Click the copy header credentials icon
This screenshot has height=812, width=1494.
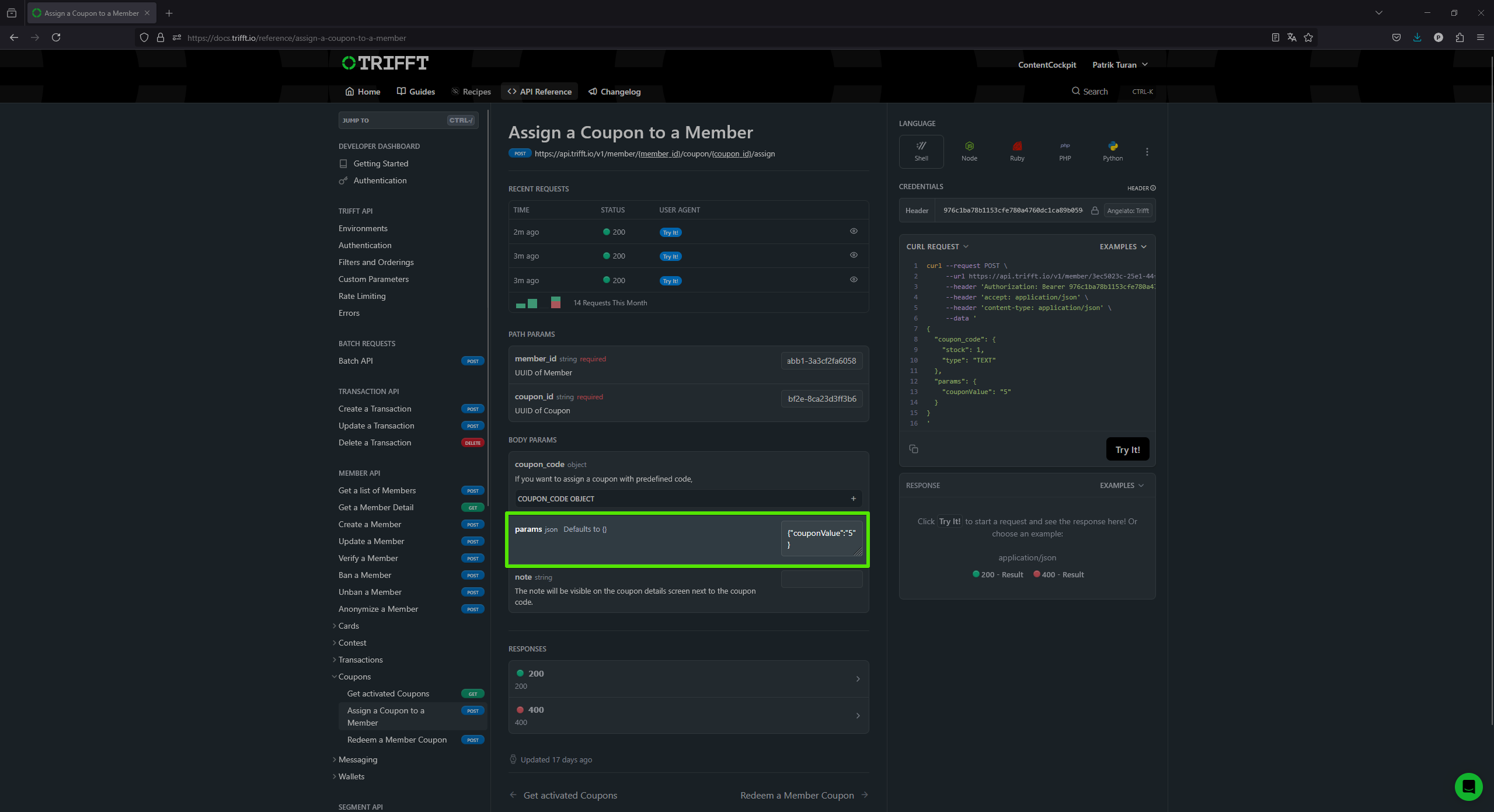[x=1093, y=211]
